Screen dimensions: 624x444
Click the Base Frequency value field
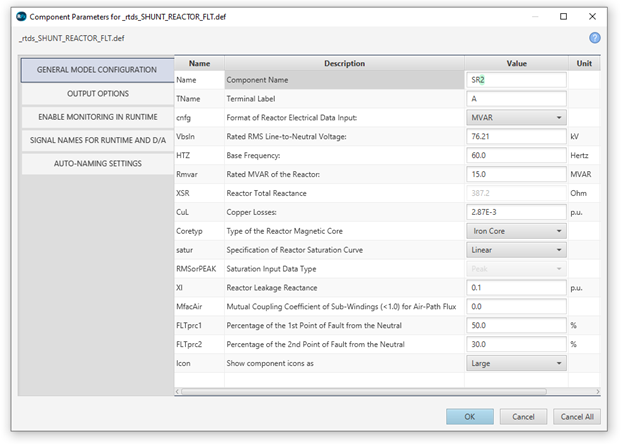(517, 155)
